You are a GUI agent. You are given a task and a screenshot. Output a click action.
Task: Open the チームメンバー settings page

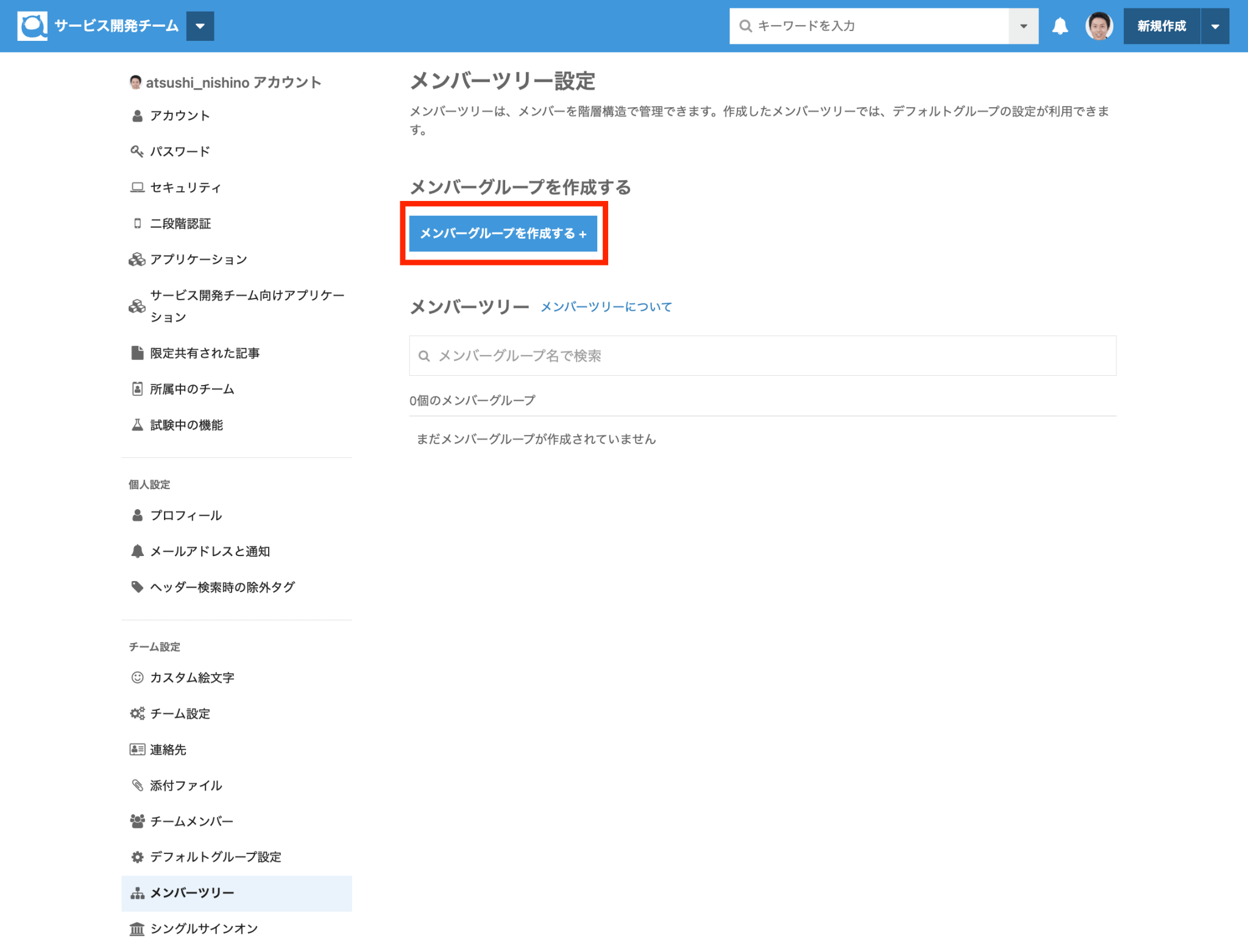[191, 821]
